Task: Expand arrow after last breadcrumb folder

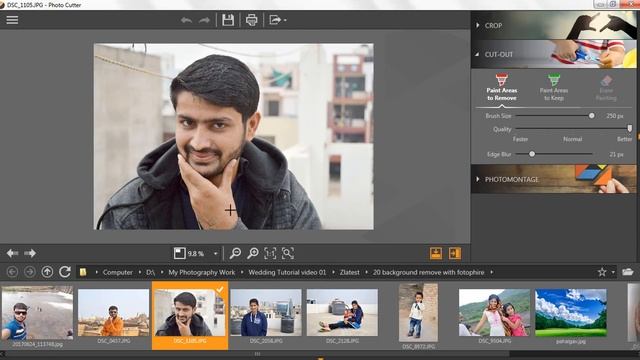Action: [x=491, y=272]
